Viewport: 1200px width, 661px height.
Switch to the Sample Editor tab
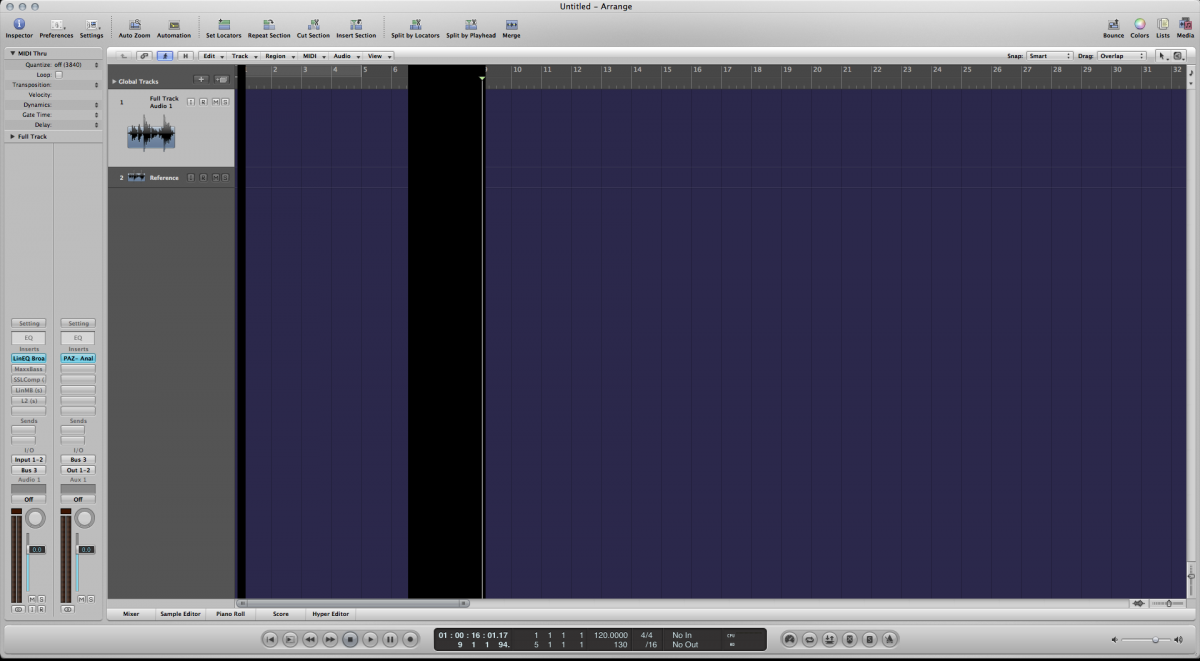tap(180, 614)
